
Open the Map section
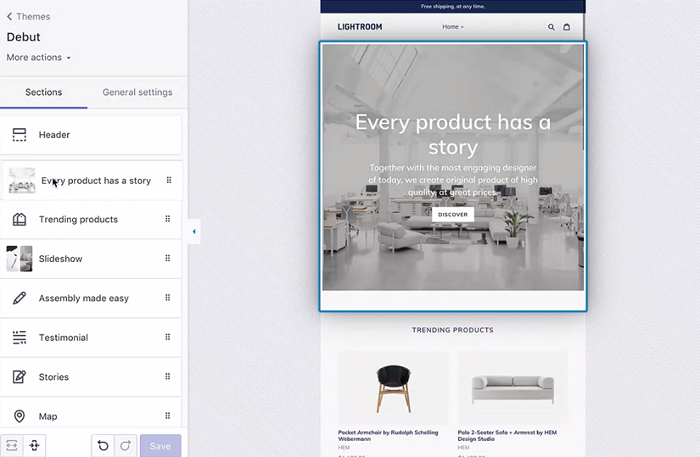point(91,414)
